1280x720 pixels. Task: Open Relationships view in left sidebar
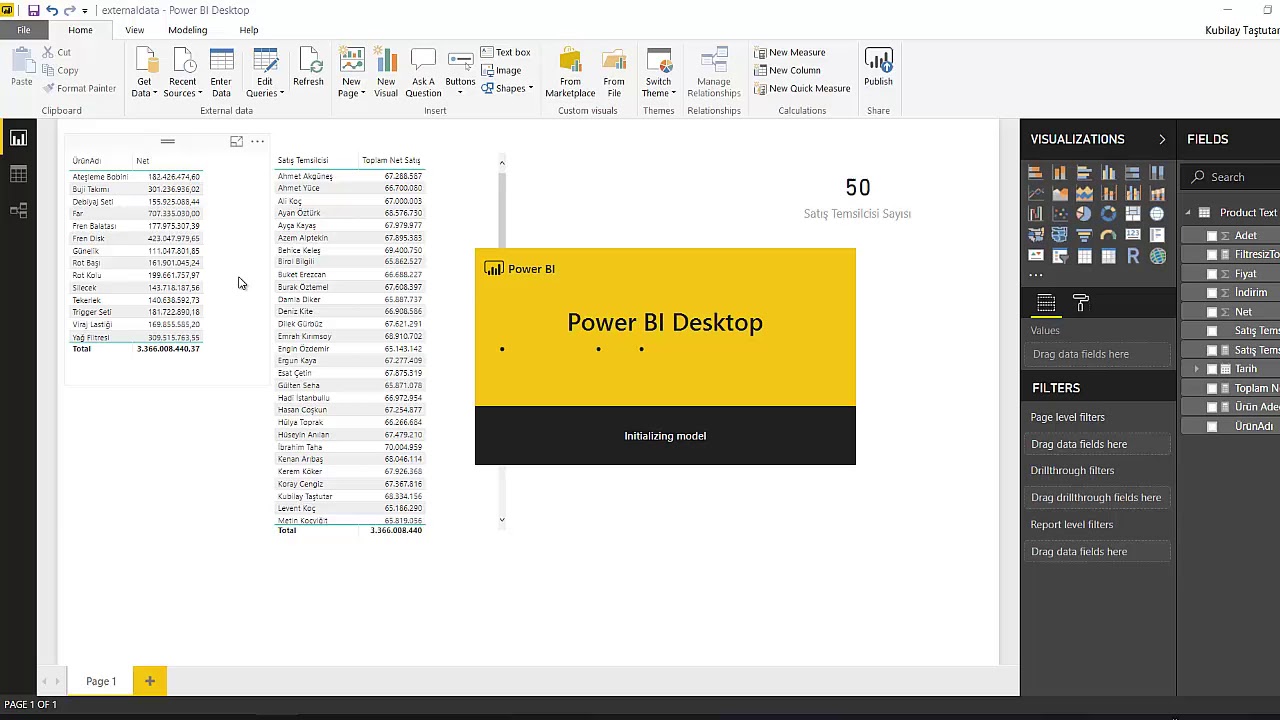pyautogui.click(x=18, y=211)
